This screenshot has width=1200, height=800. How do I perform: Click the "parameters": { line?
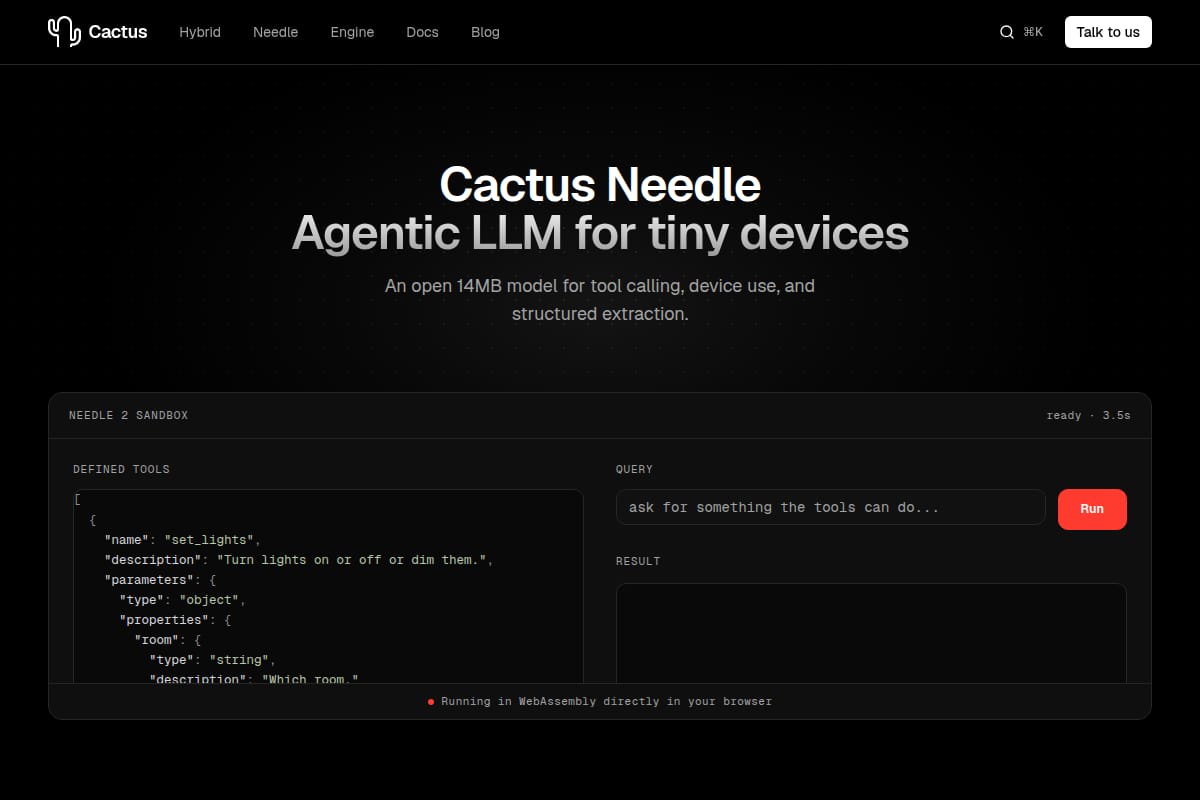[x=160, y=580]
